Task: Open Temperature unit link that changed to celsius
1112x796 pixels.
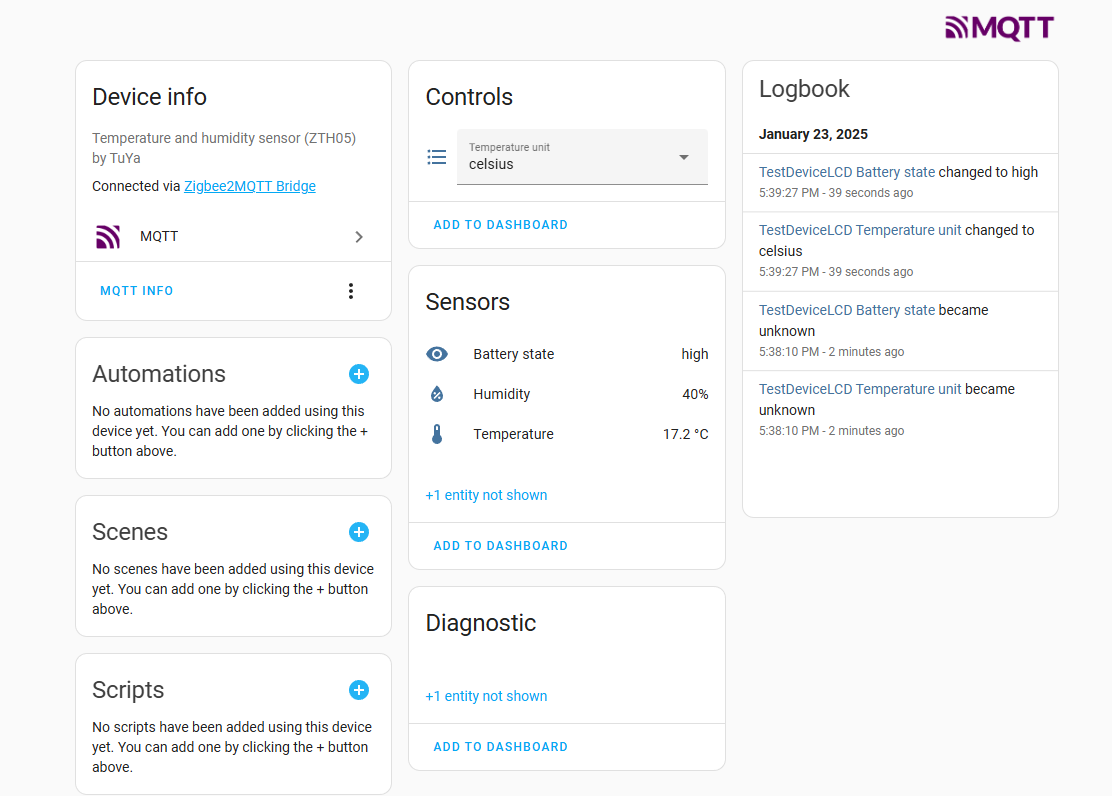Action: click(x=860, y=231)
